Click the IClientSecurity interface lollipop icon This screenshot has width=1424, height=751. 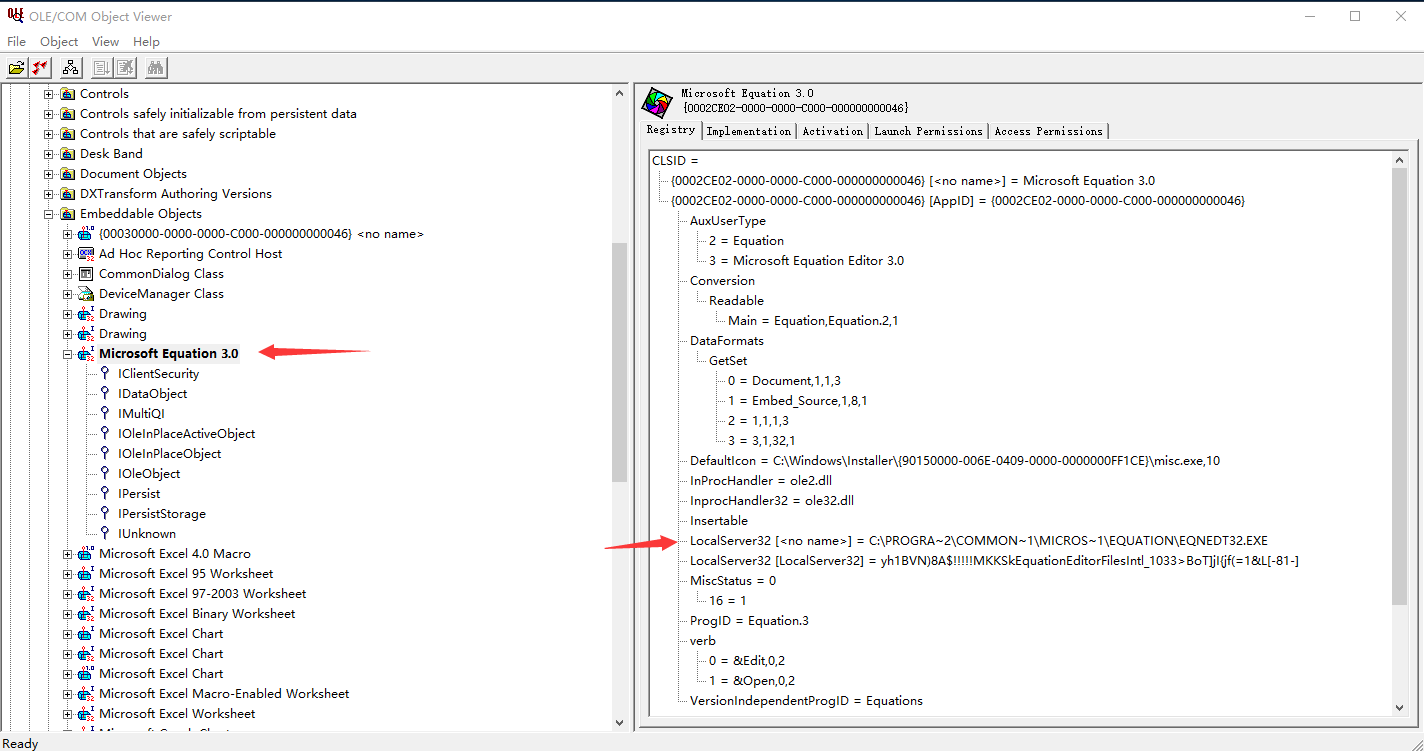click(105, 373)
